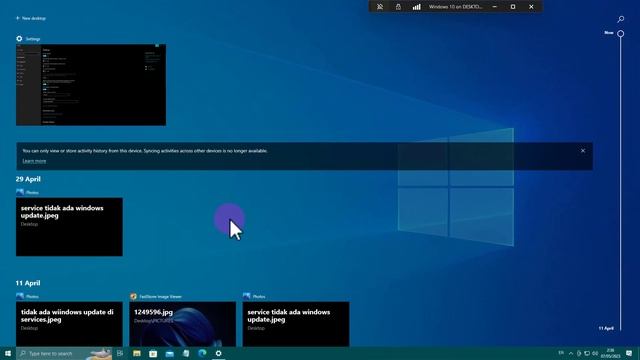Open the Action Center notification icon
The height and width of the screenshot is (360, 640).
click(629, 353)
